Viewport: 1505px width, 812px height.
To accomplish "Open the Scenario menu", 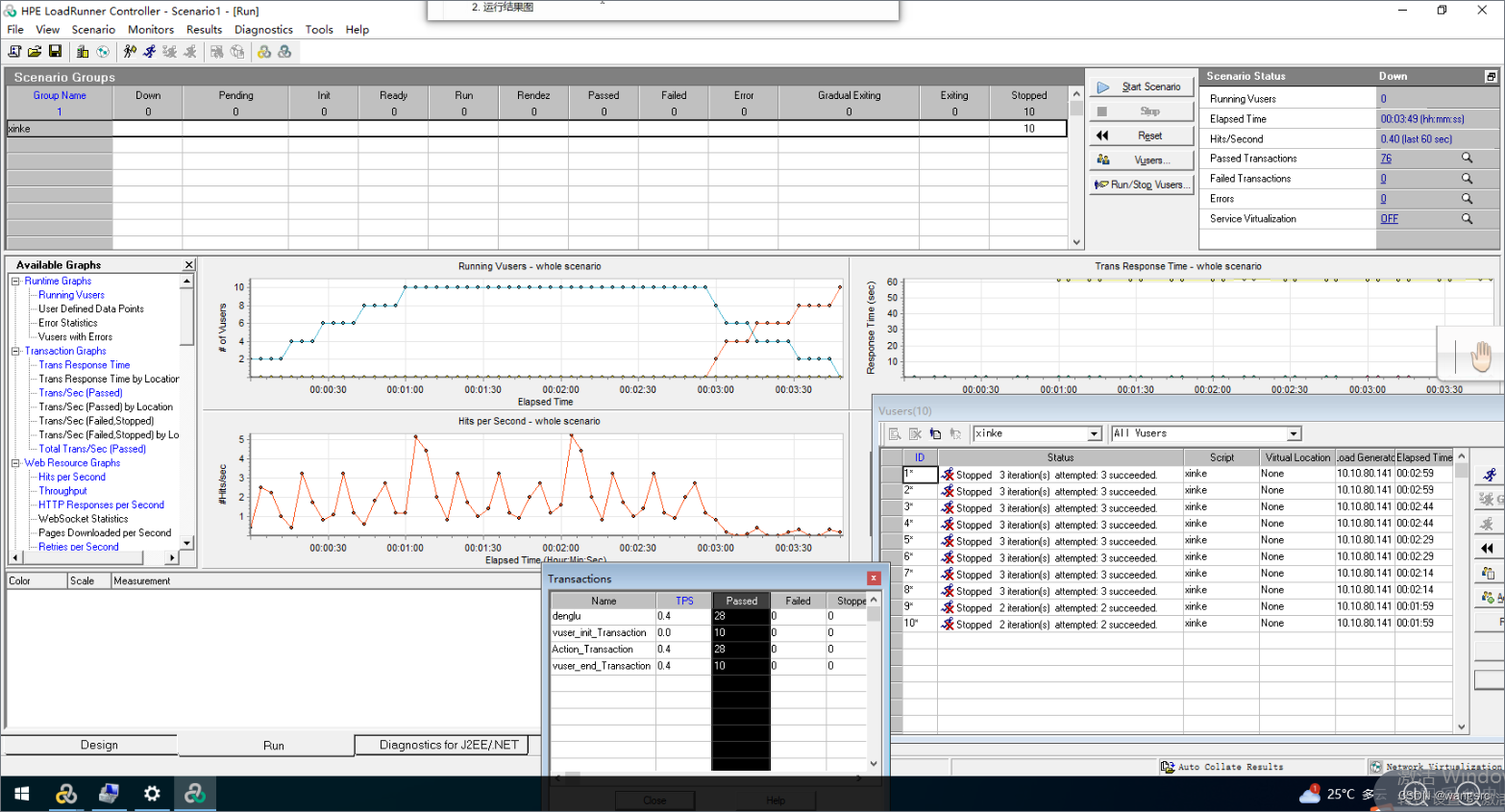I will click(x=93, y=30).
